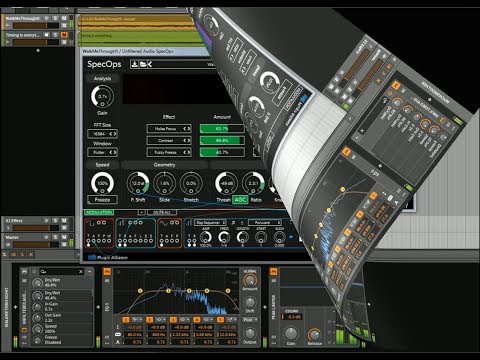This screenshot has height=360, width=480.
Task: Add a new track with plus icon
Action: (38, 50)
